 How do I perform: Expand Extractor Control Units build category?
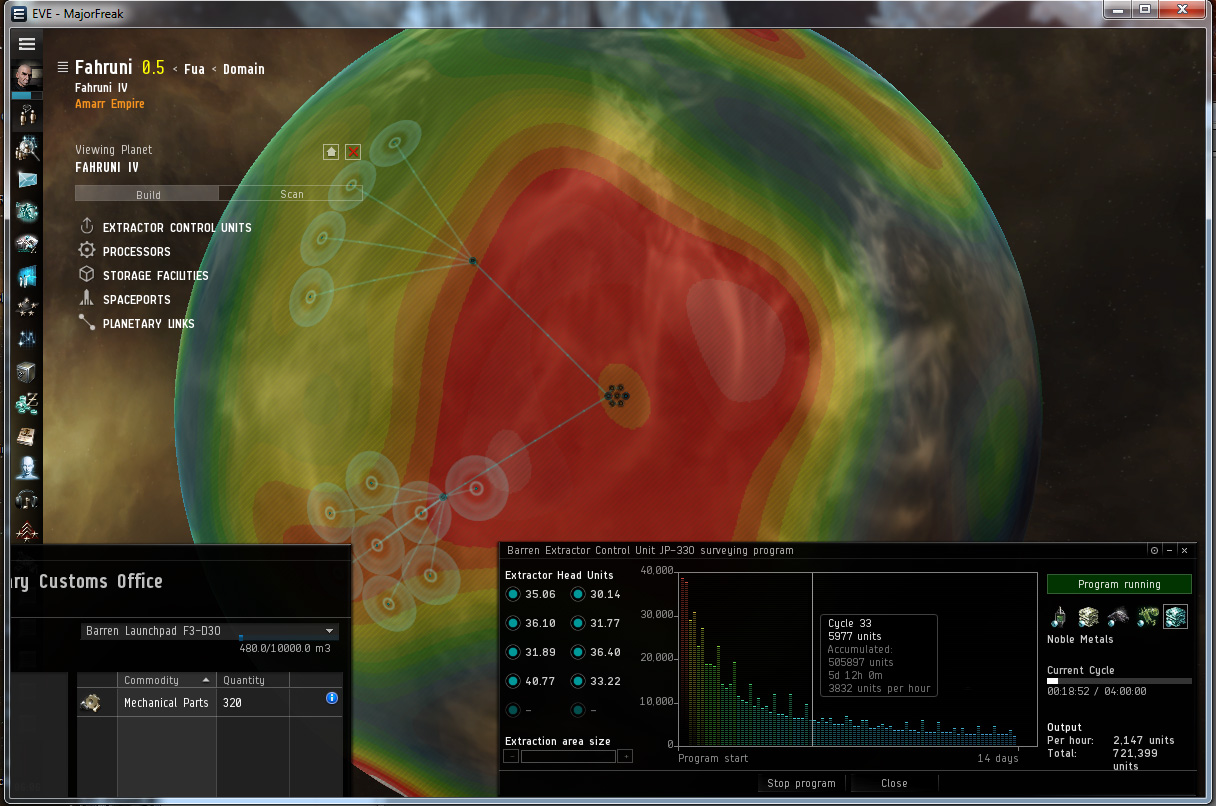click(165, 227)
